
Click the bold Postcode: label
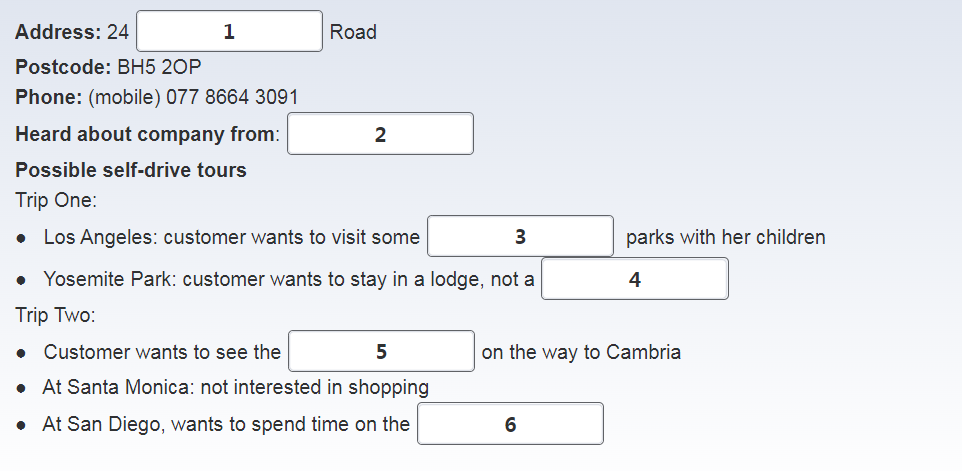[63, 67]
